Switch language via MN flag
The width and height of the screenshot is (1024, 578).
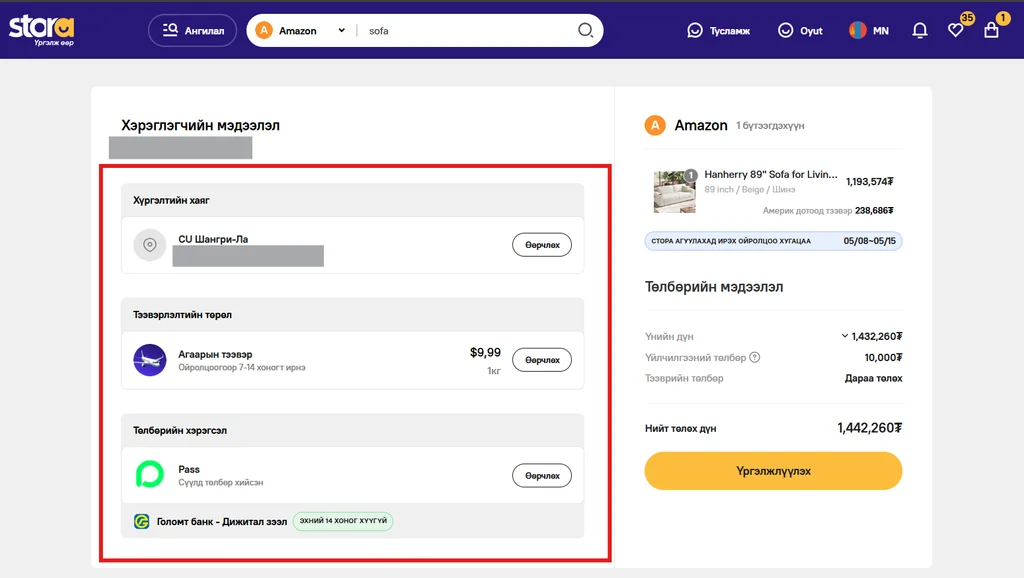[869, 31]
